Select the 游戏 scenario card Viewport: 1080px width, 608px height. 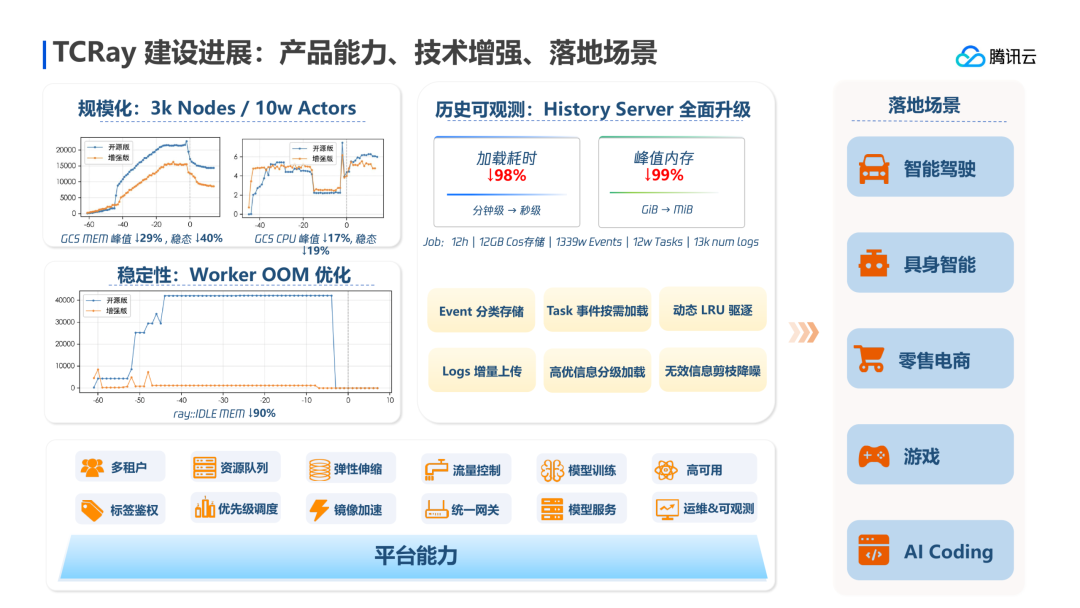pyautogui.click(x=930, y=454)
